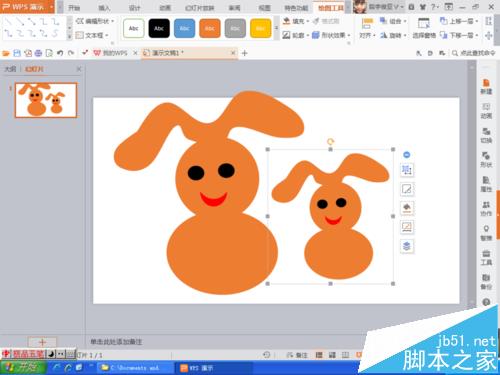Click the save icon in quick toolbar

pos(17,53)
